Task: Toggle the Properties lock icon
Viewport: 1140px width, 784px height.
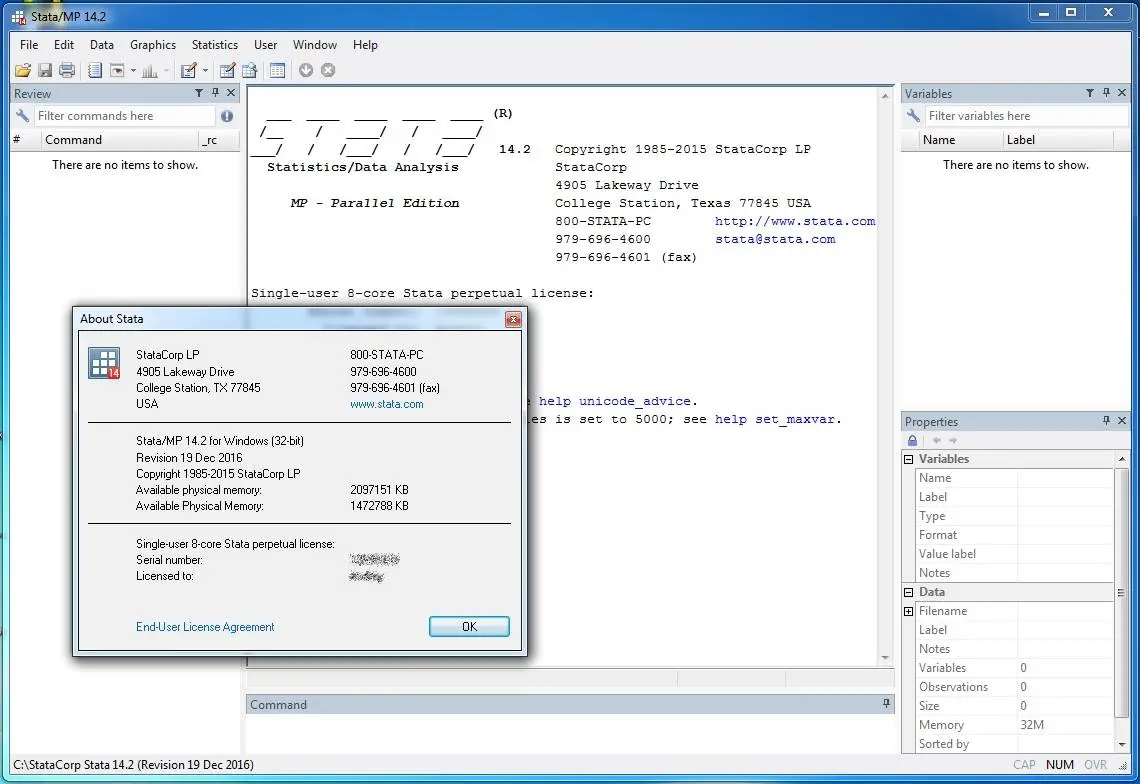Action: click(912, 440)
